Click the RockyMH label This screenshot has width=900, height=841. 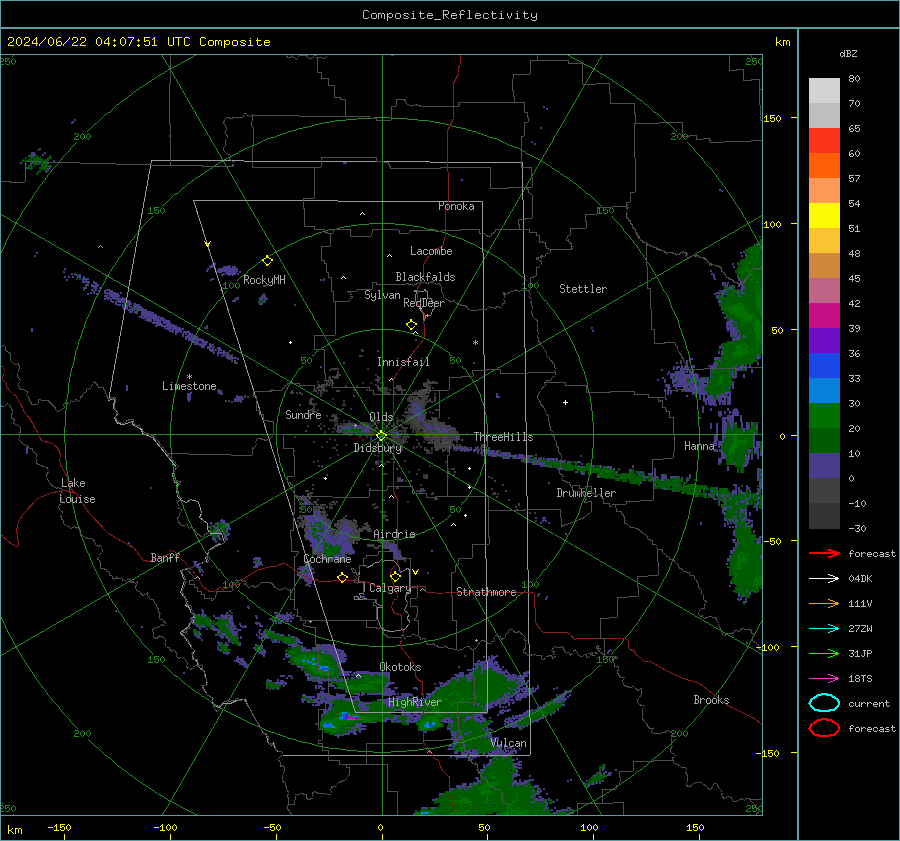pyautogui.click(x=264, y=280)
